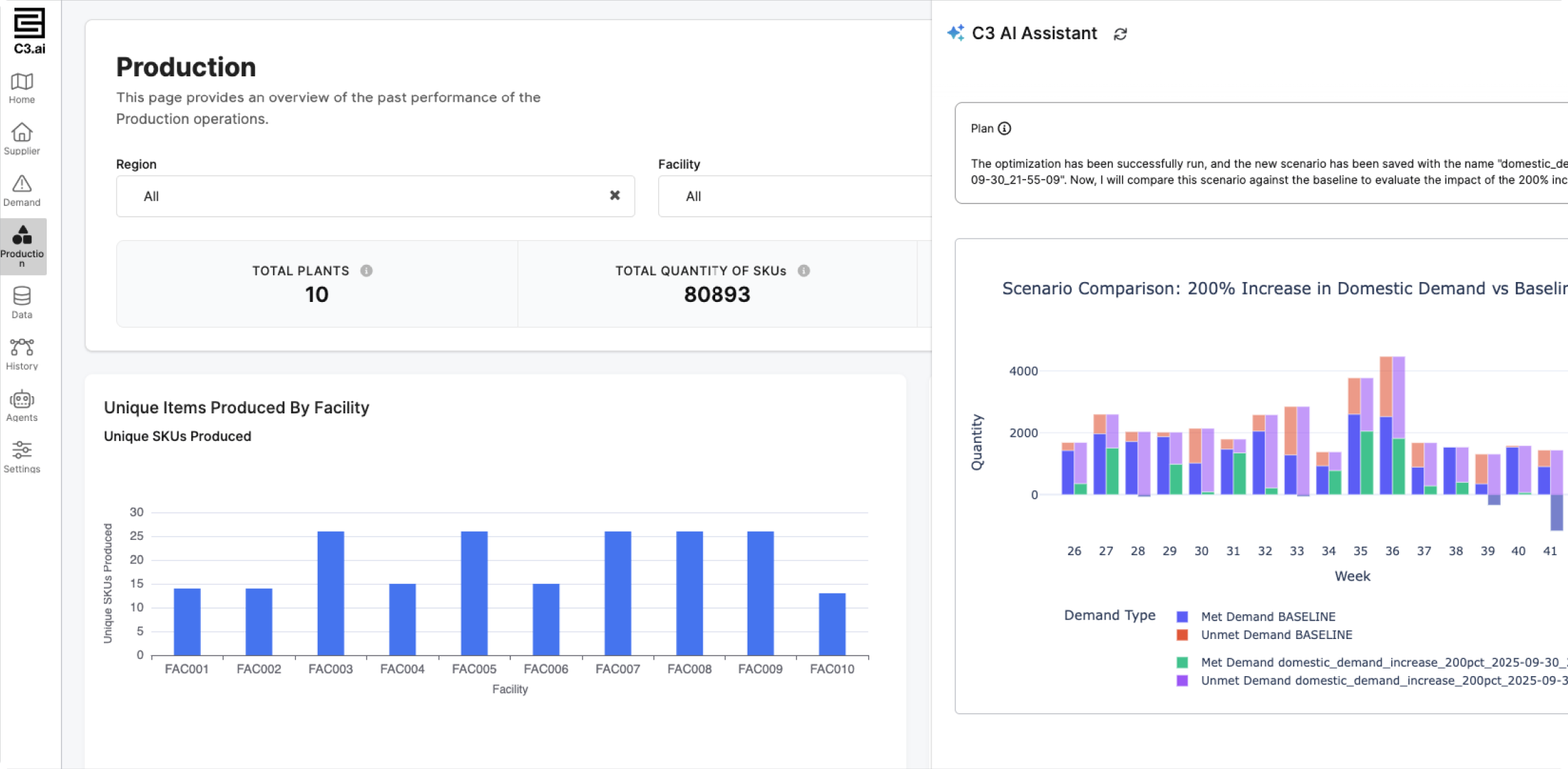Screen dimensions: 1568x769
Task: Click the C3 AI Assistant sparkle icon
Action: tap(956, 33)
